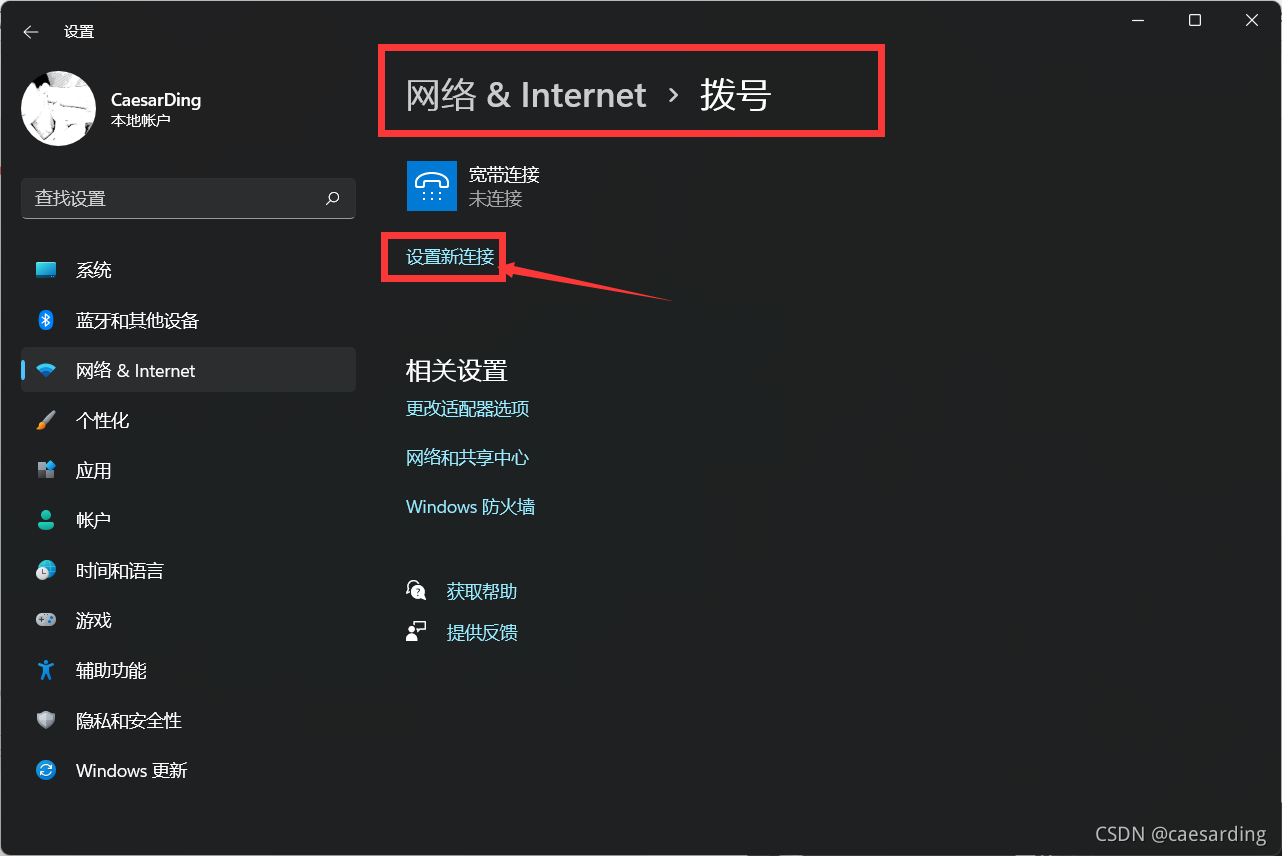Go to 应用 settings
Screen dimensions: 1282x856
click(x=188, y=470)
